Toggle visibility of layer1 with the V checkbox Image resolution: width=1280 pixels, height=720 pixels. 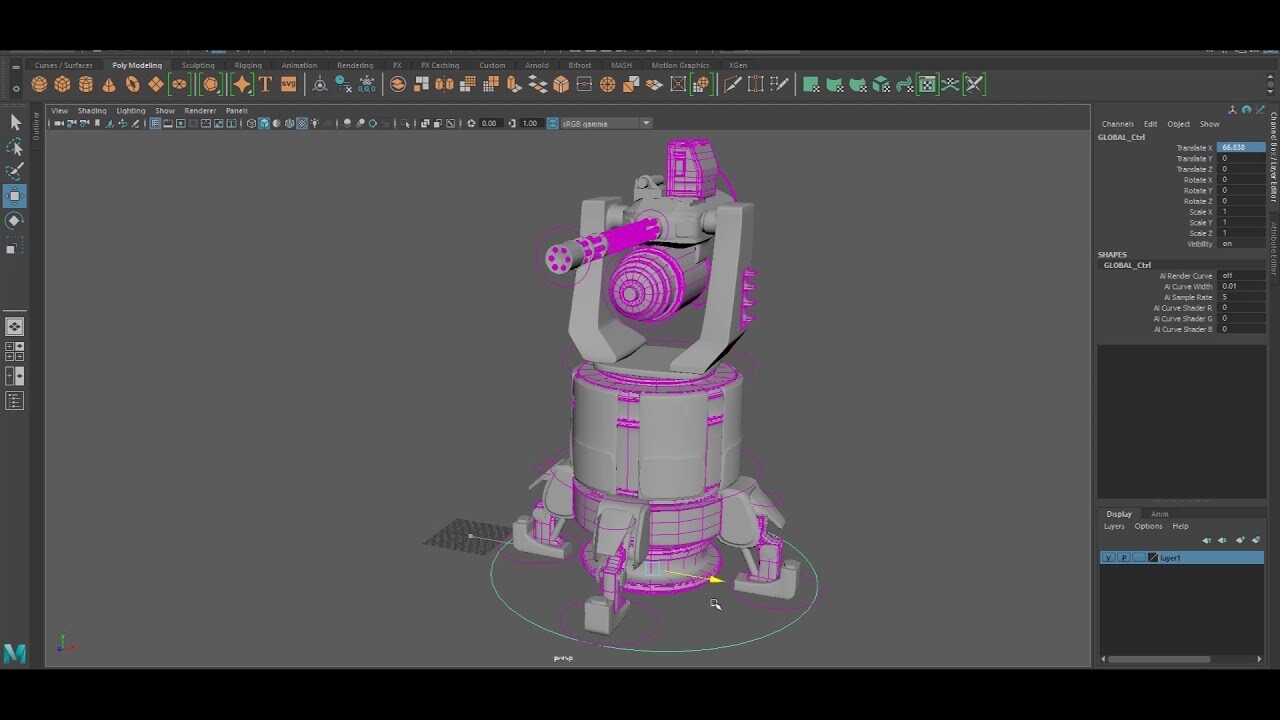pyautogui.click(x=1108, y=557)
